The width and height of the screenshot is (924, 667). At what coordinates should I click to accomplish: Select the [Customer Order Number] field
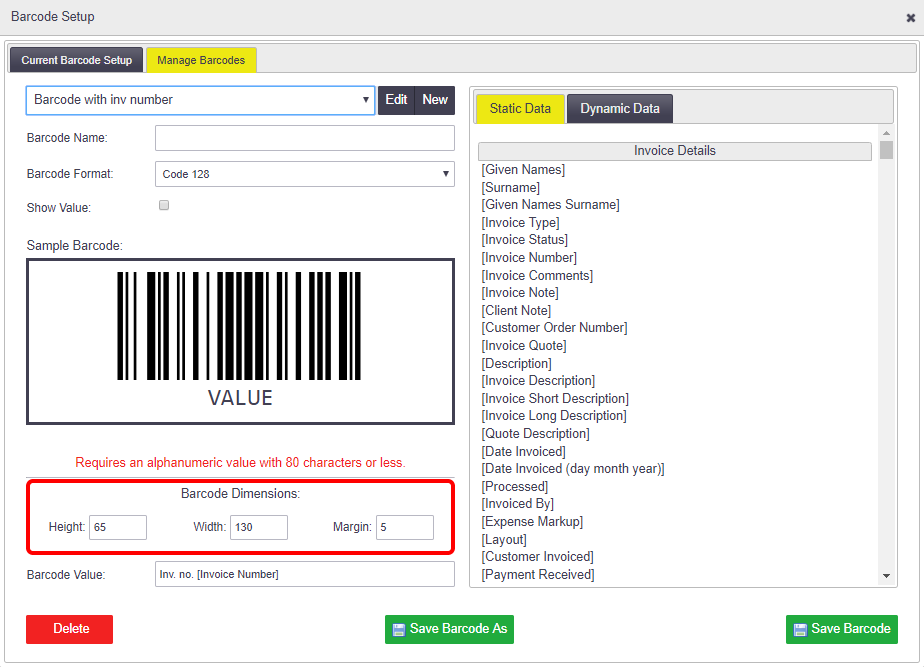click(x=555, y=328)
